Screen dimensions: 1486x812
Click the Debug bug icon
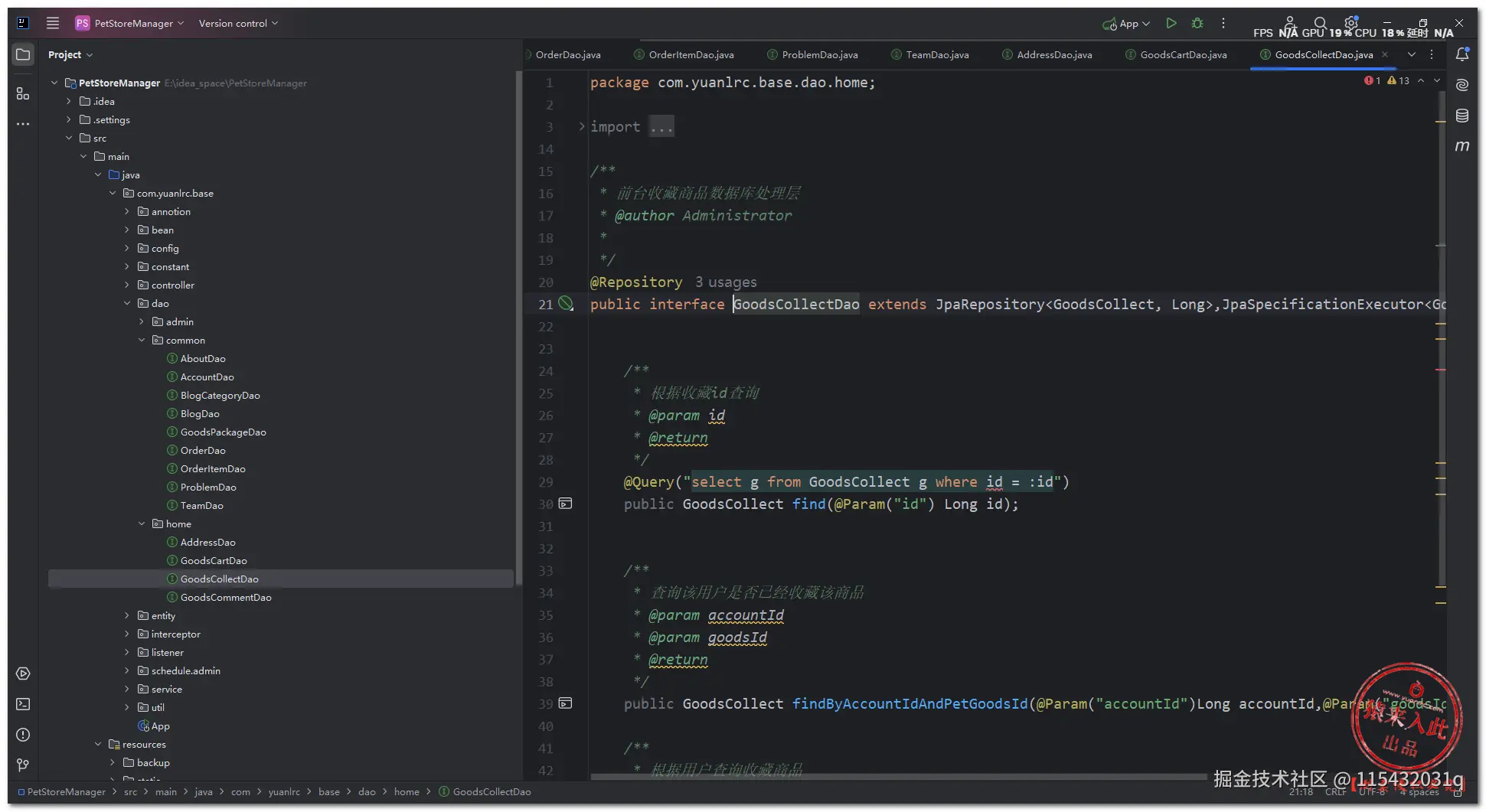coord(1197,23)
